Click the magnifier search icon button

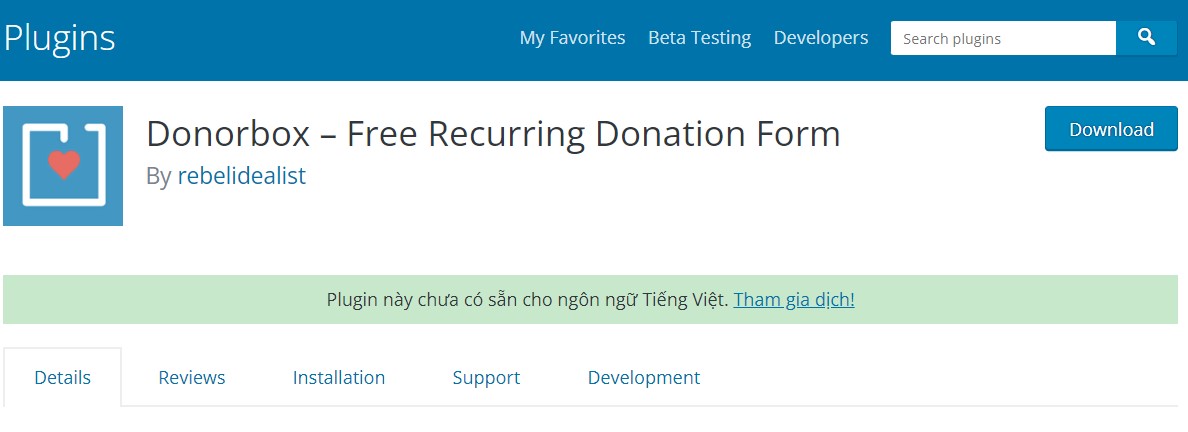coord(1146,38)
